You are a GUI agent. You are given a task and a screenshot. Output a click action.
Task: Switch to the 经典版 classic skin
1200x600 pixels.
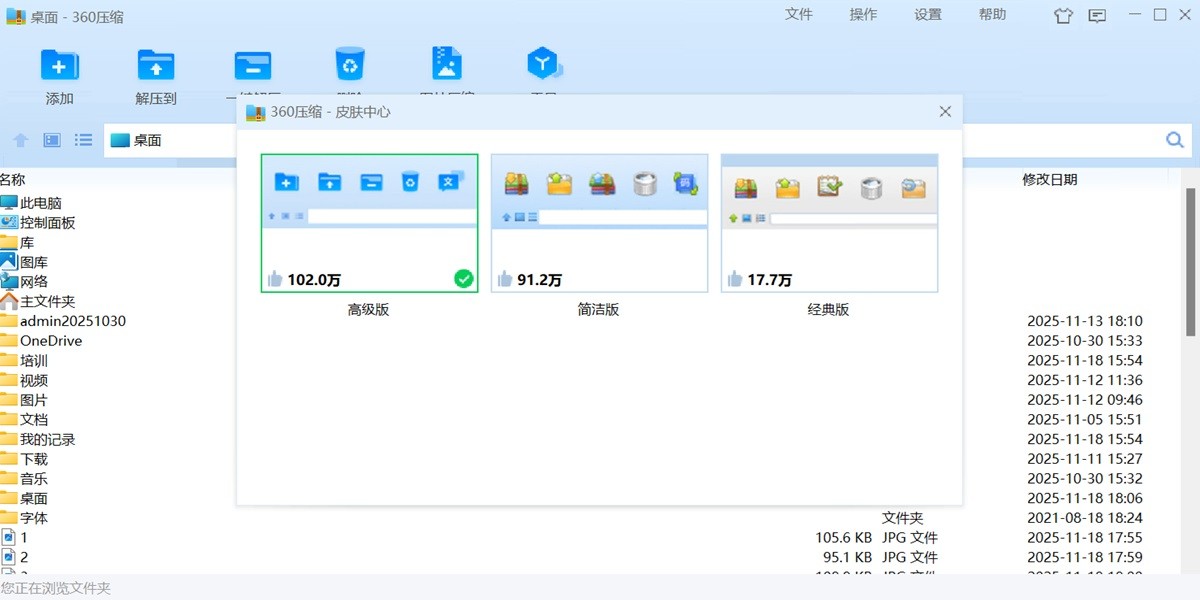828,222
